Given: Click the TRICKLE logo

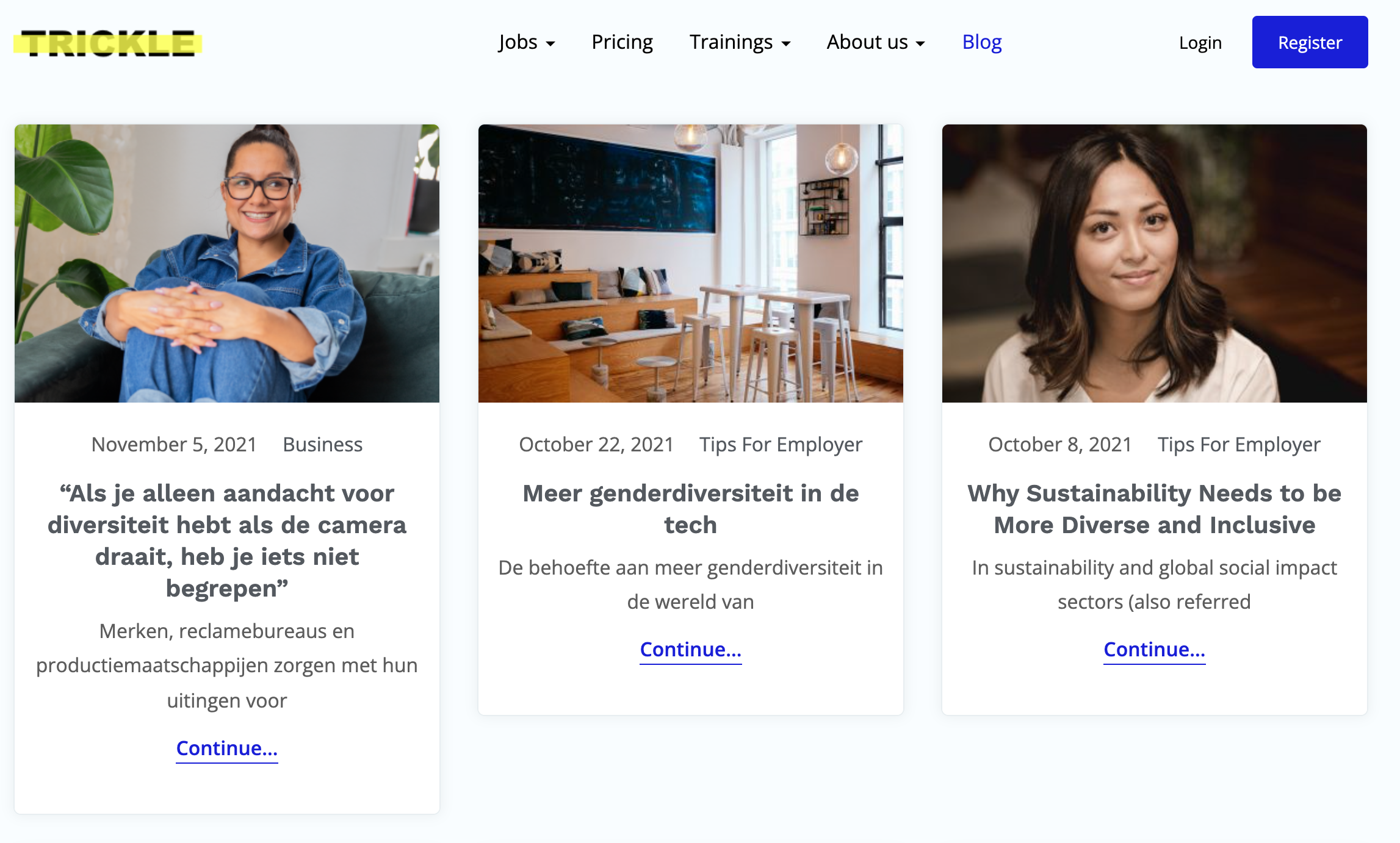Looking at the screenshot, I should tap(108, 43).
